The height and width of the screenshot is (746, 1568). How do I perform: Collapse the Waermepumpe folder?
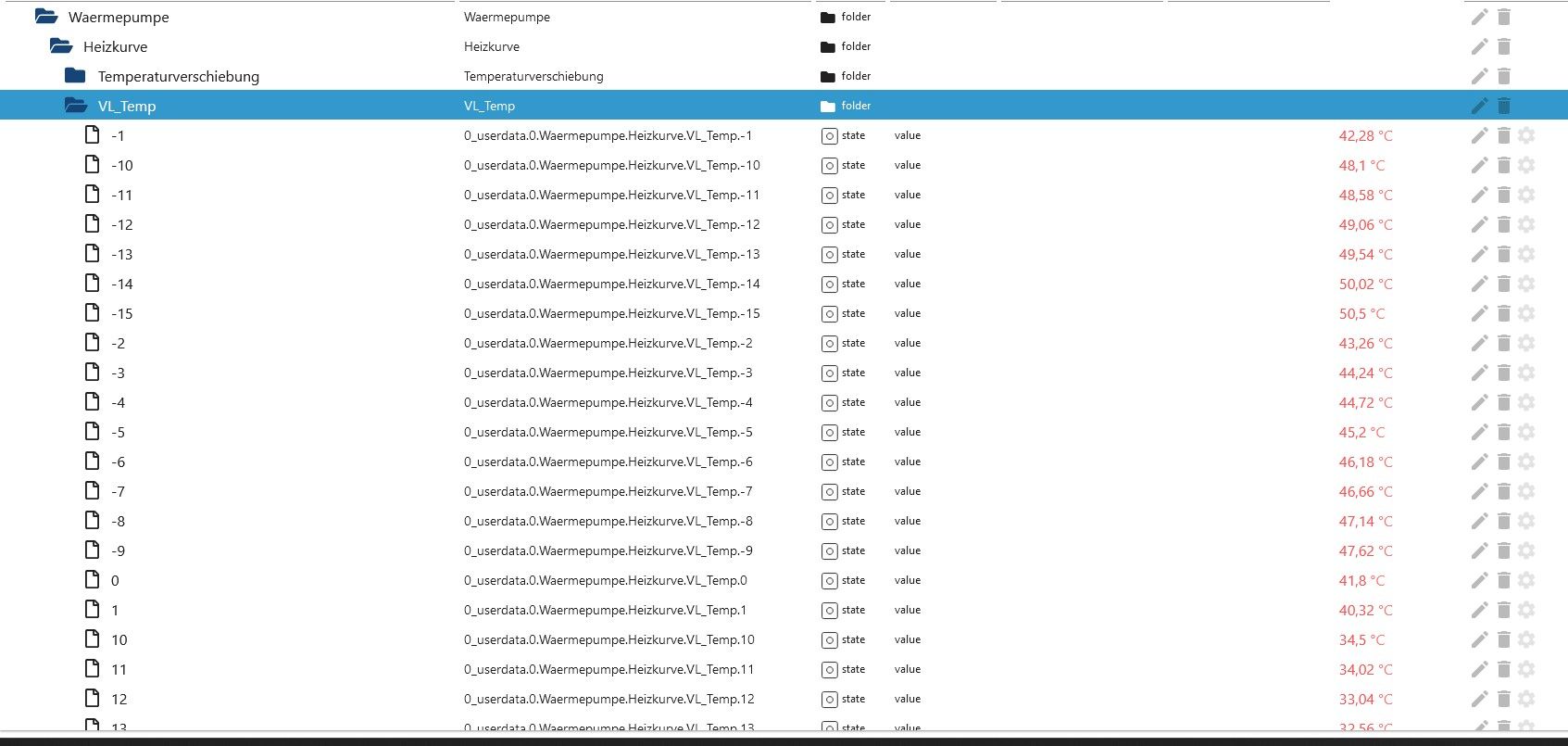(46, 16)
